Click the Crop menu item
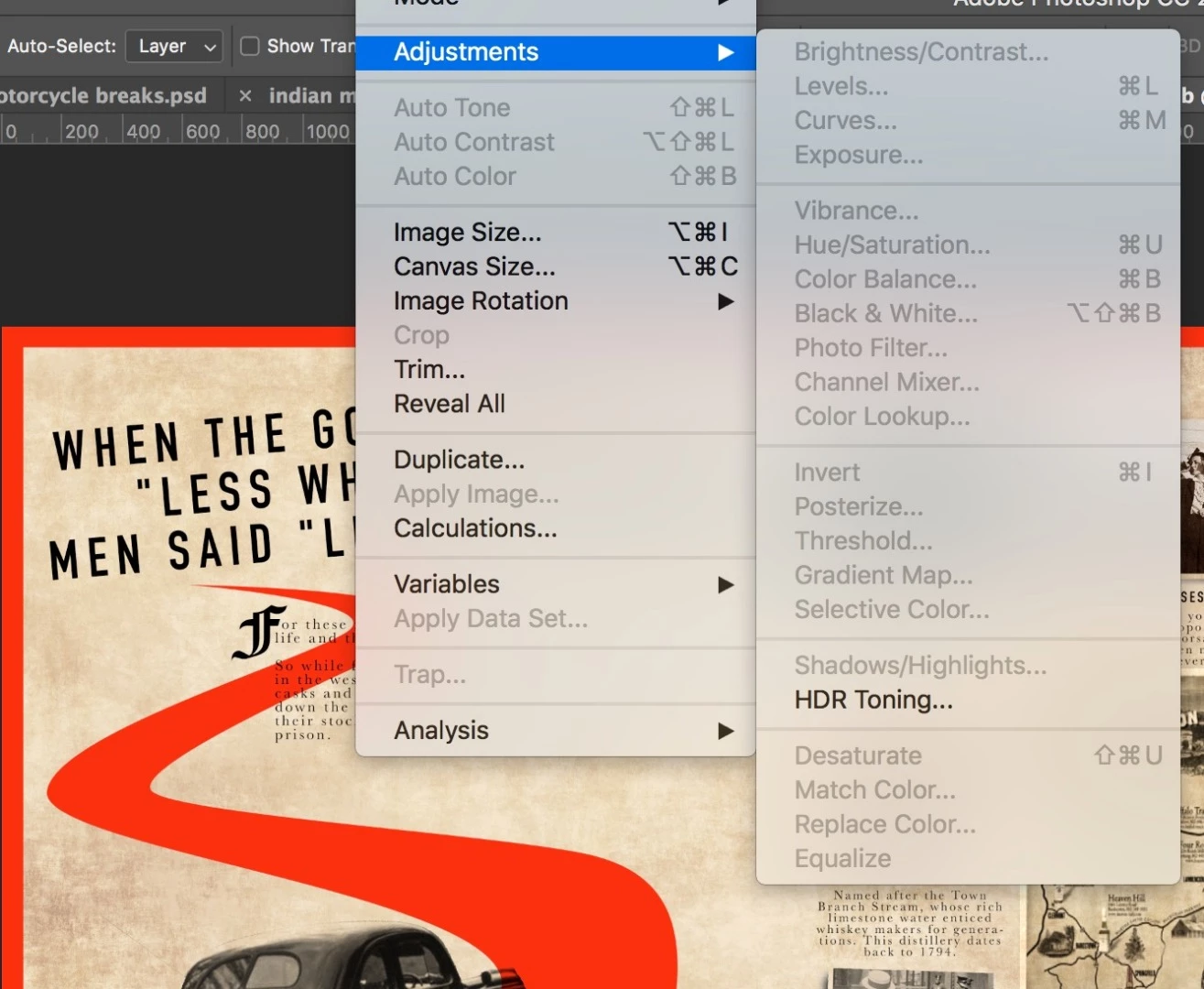Viewport: 1204px width, 989px height. point(556,335)
